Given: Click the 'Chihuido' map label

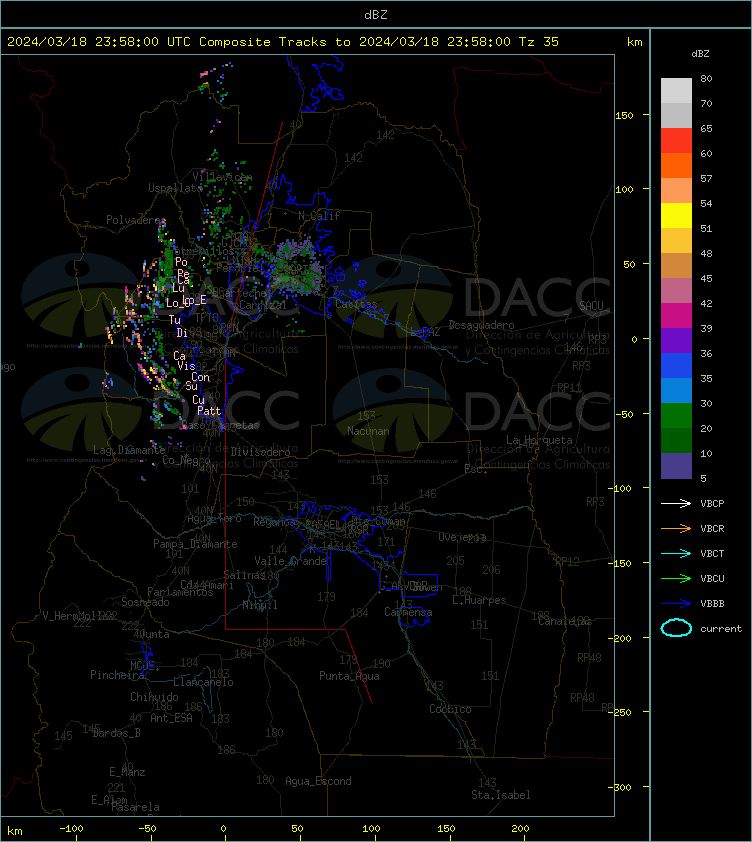Looking at the screenshot, I should [154, 696].
